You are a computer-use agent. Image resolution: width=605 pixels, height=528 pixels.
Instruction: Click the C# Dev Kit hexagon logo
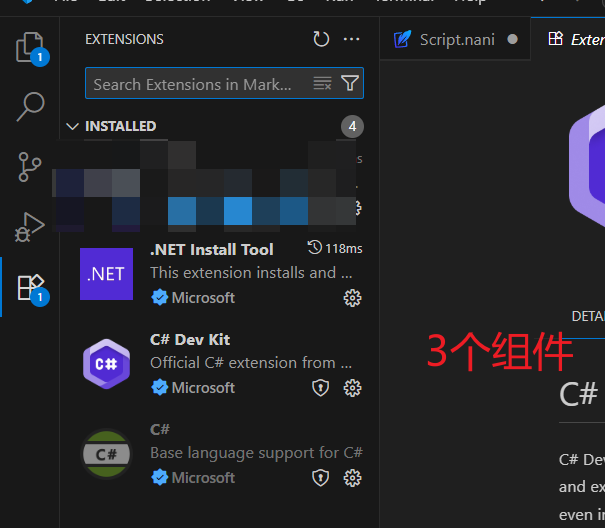[x=106, y=364]
